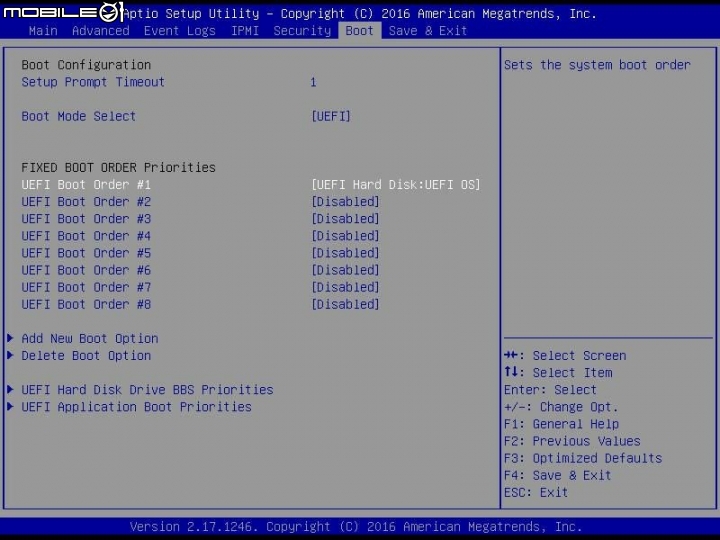
Task: Click the Select Item key hint
Action: (x=558, y=372)
